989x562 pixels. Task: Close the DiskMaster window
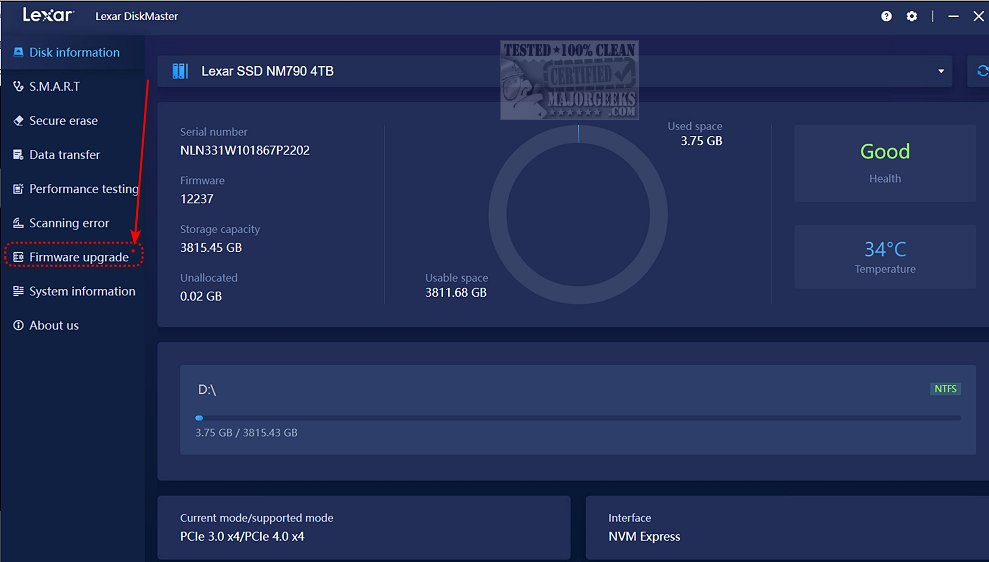click(978, 16)
